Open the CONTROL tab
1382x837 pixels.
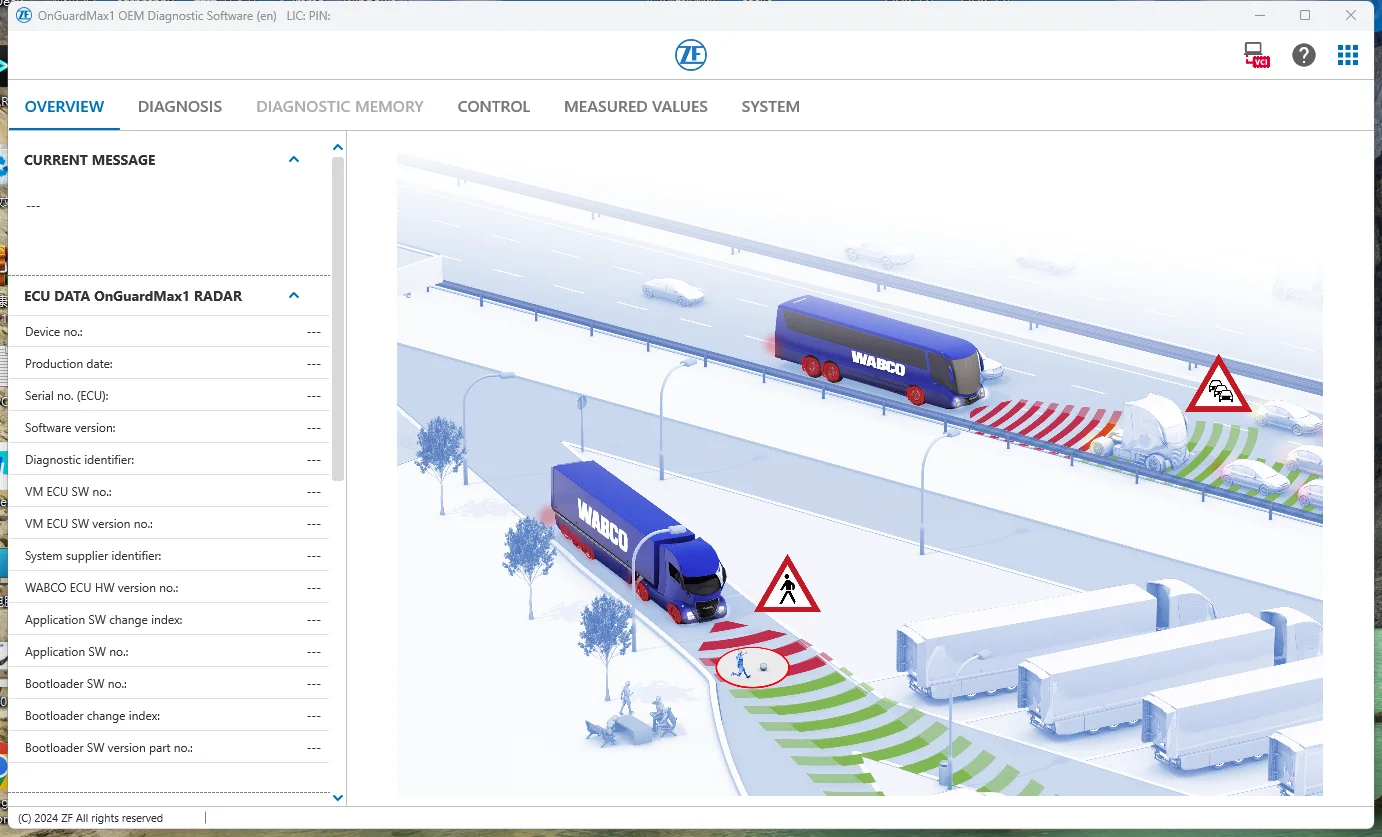point(494,106)
